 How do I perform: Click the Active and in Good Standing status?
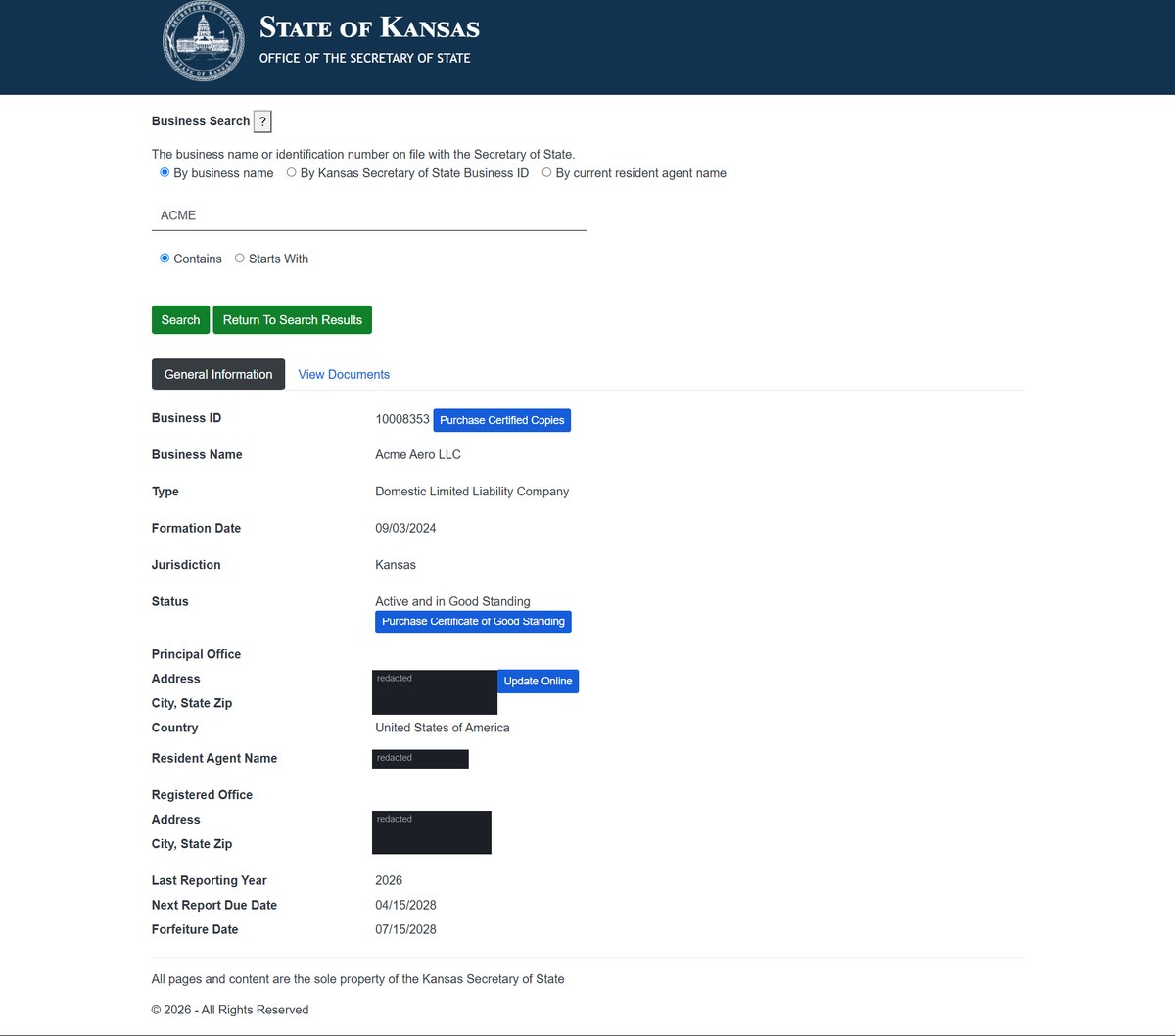(x=452, y=602)
